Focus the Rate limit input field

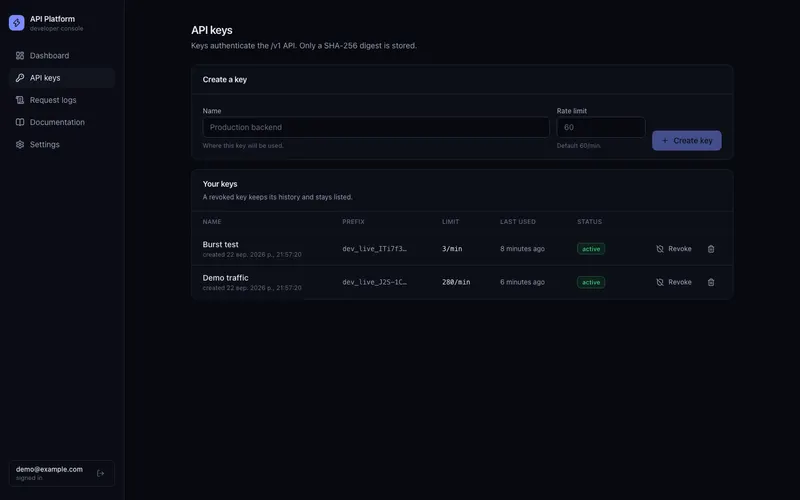601,127
